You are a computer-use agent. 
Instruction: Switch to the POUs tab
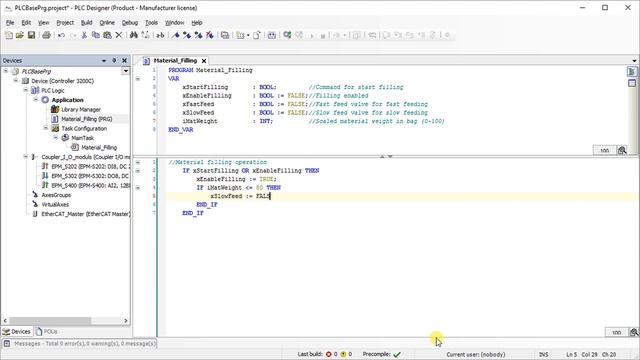[47, 332]
